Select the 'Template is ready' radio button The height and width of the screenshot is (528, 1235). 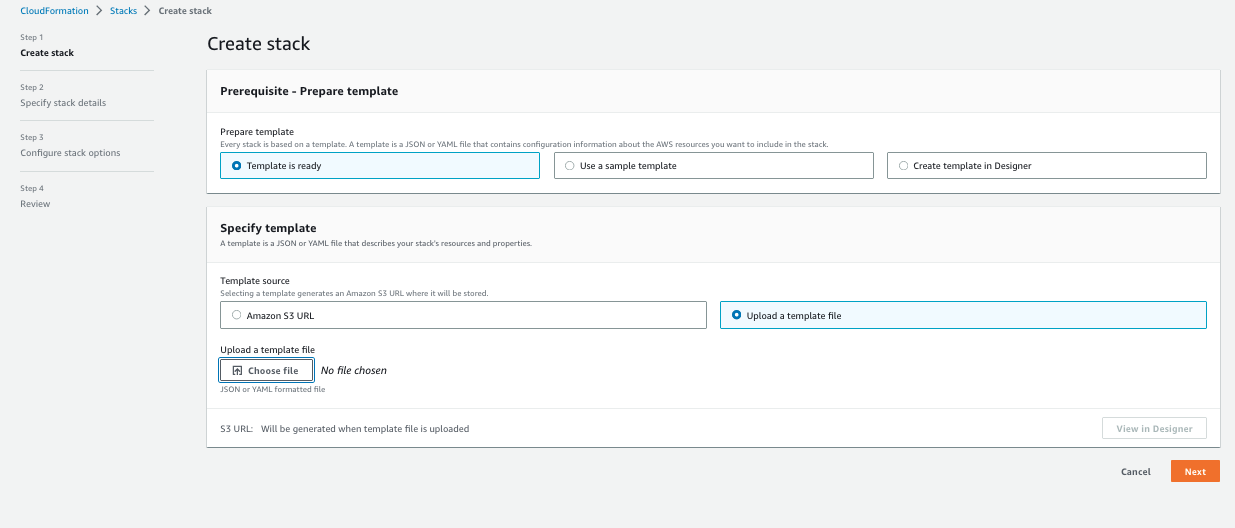click(236, 166)
